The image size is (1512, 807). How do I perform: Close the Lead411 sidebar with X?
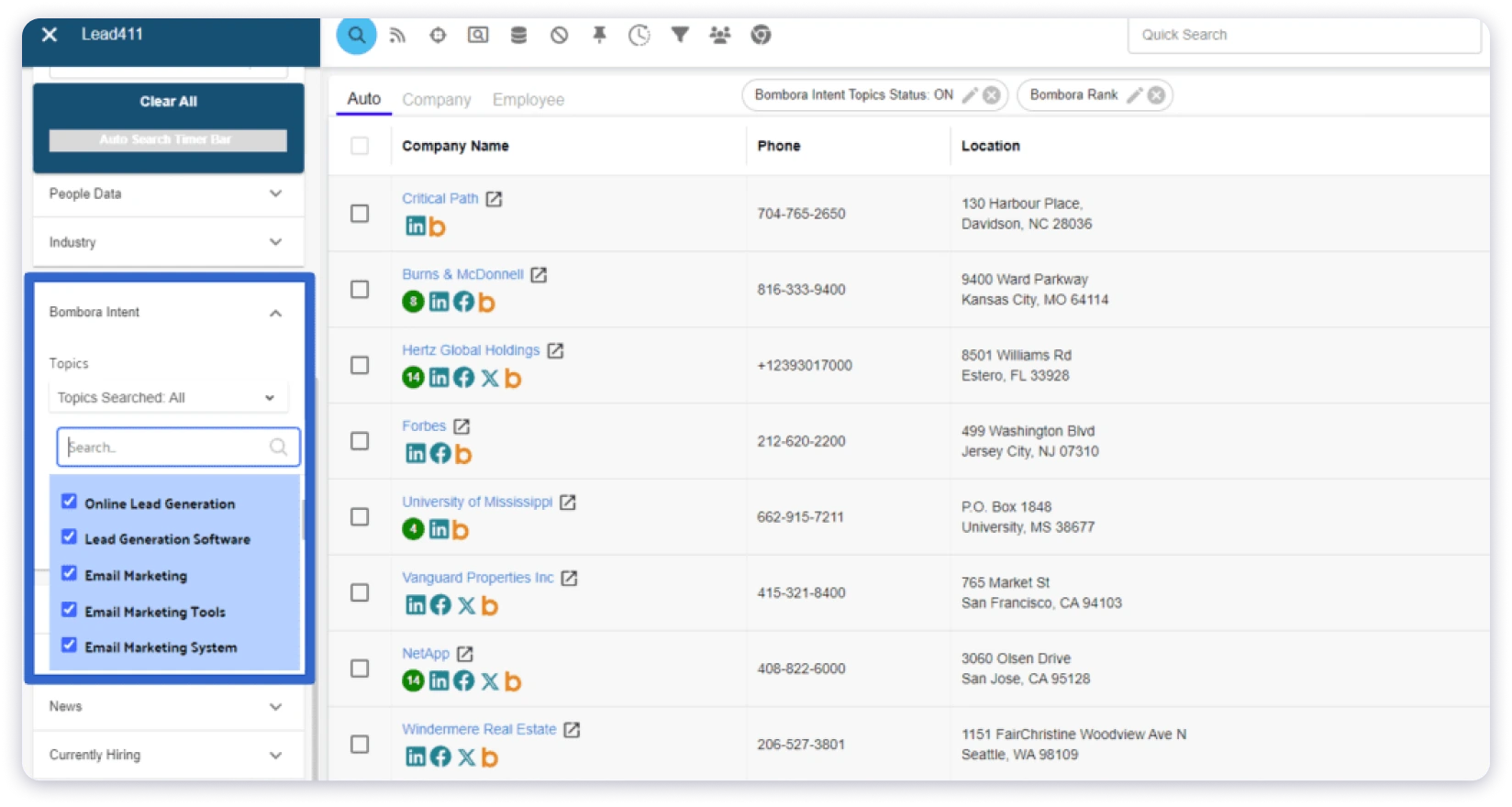click(x=50, y=35)
